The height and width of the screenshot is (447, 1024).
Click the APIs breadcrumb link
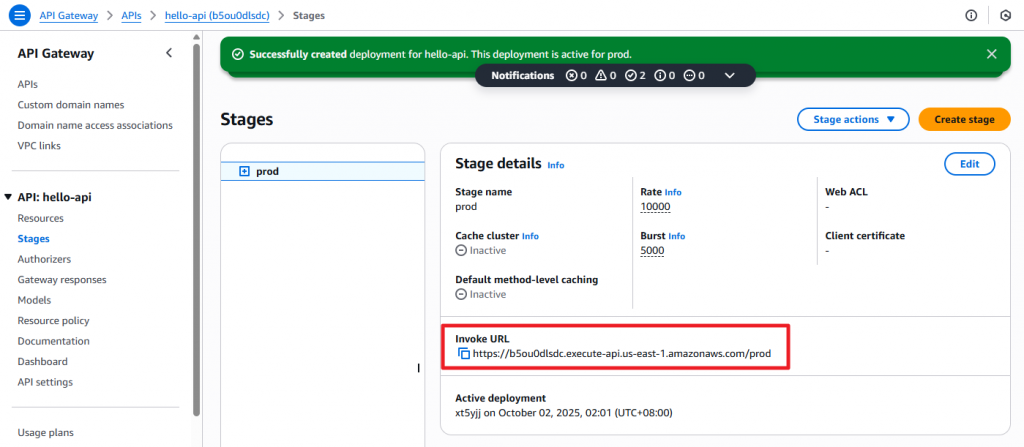(x=132, y=16)
